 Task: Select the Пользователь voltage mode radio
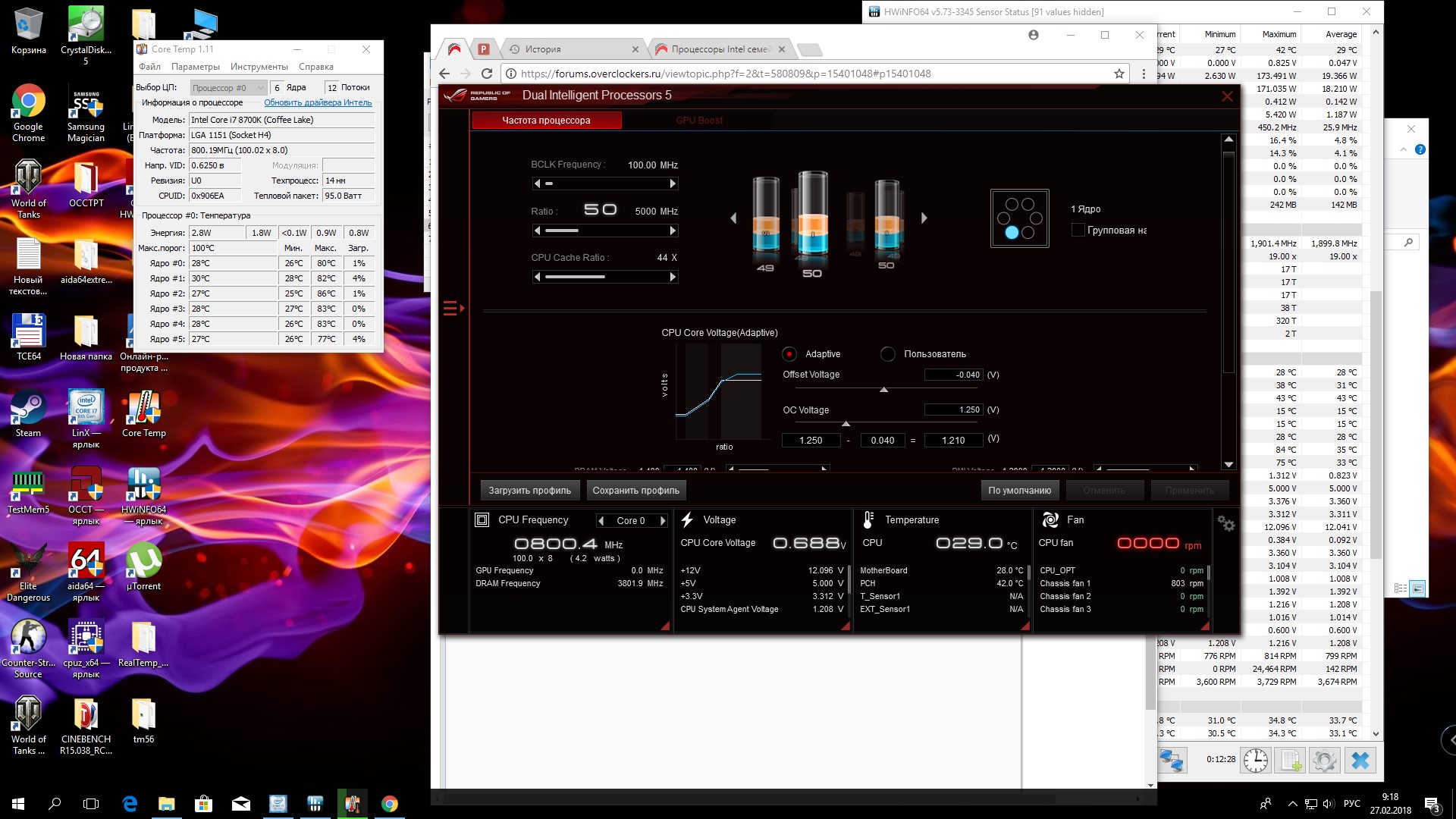click(888, 354)
